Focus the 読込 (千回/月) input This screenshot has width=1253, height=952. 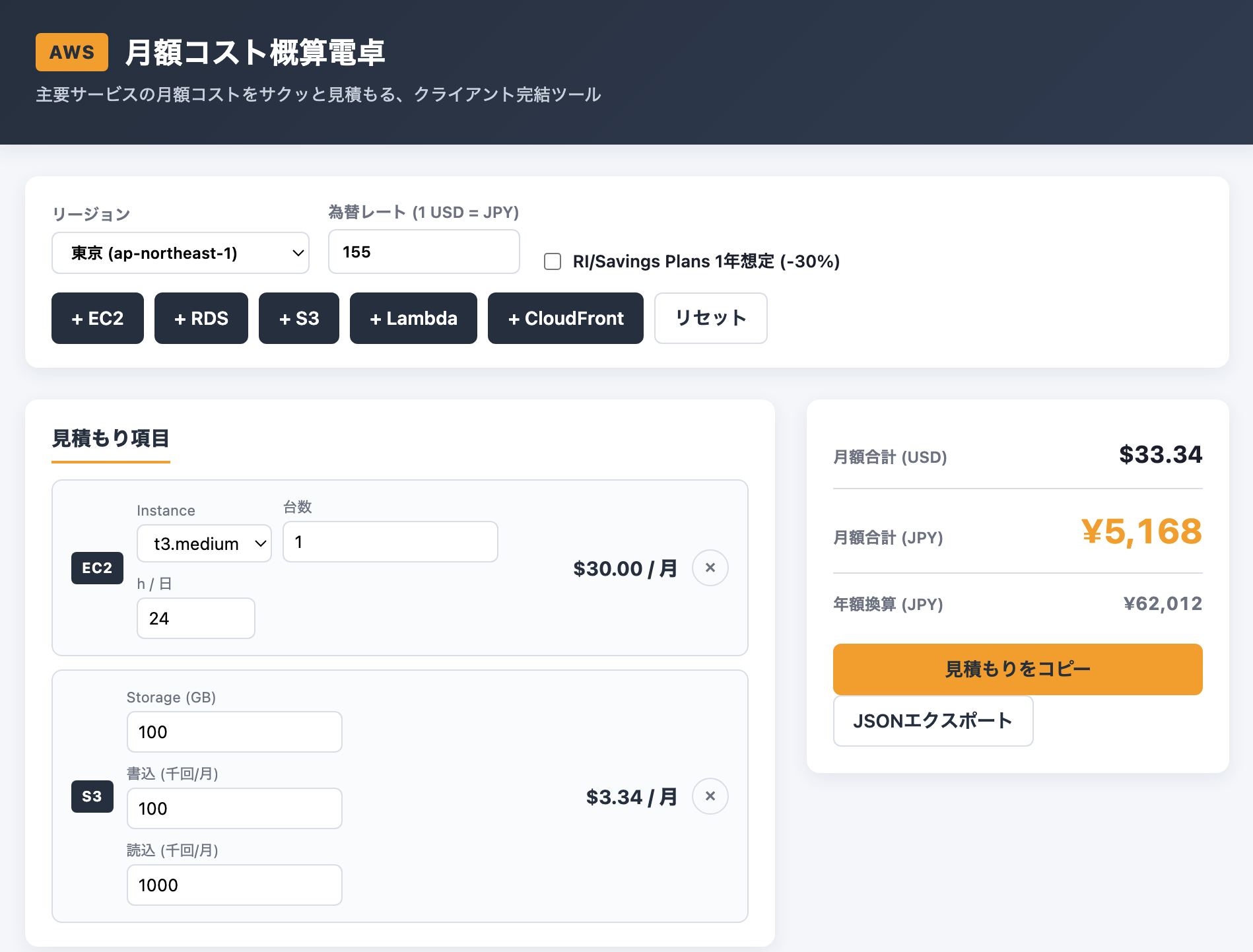click(234, 885)
